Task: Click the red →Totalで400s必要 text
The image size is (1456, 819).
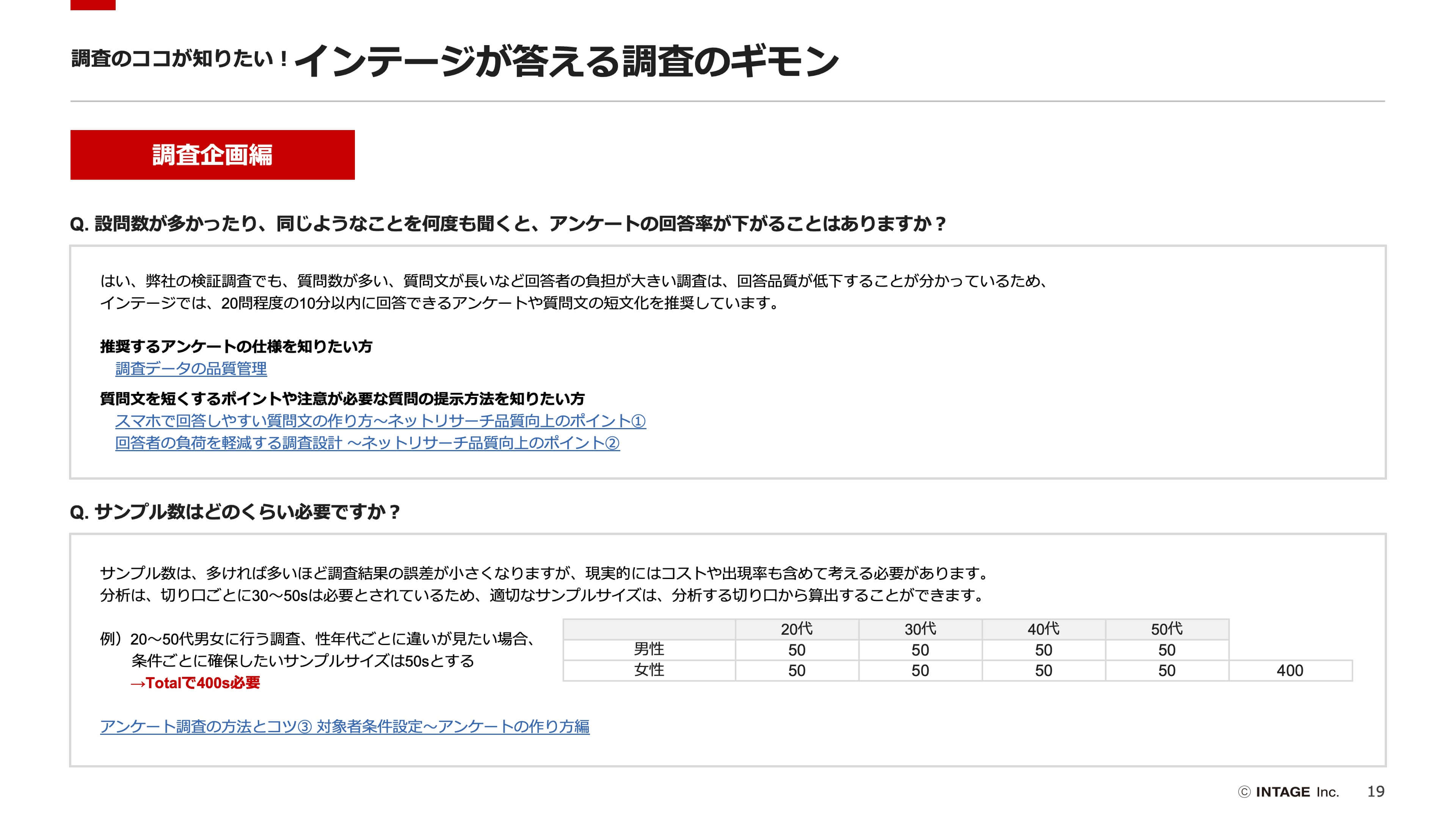Action: 195,683
